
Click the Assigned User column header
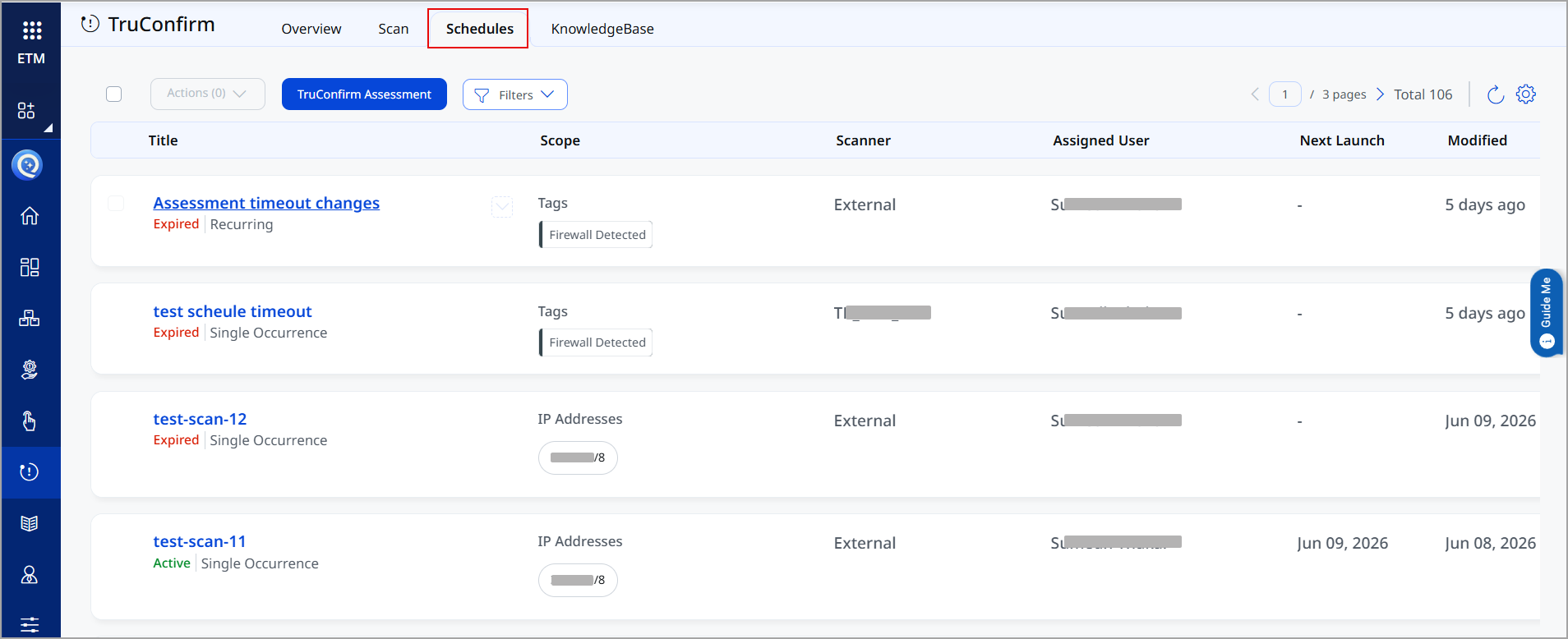pyautogui.click(x=1101, y=140)
